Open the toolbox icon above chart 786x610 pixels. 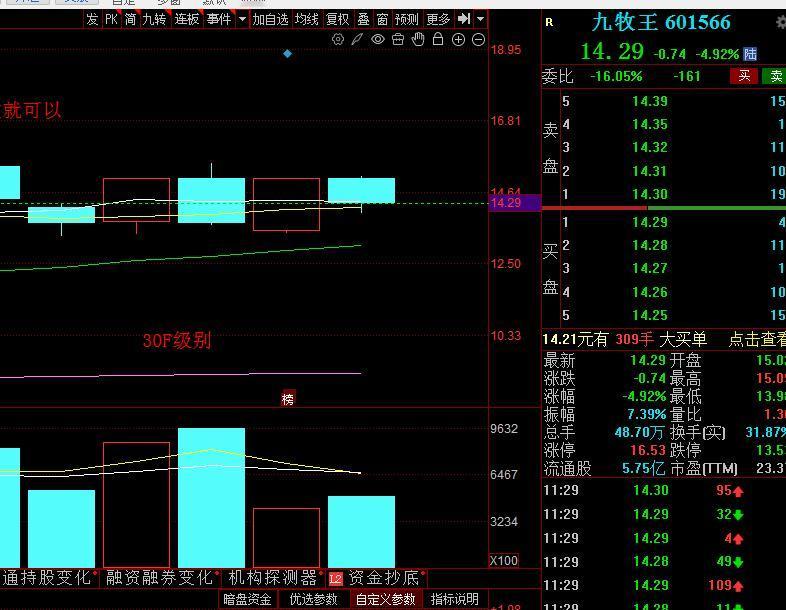[x=398, y=40]
